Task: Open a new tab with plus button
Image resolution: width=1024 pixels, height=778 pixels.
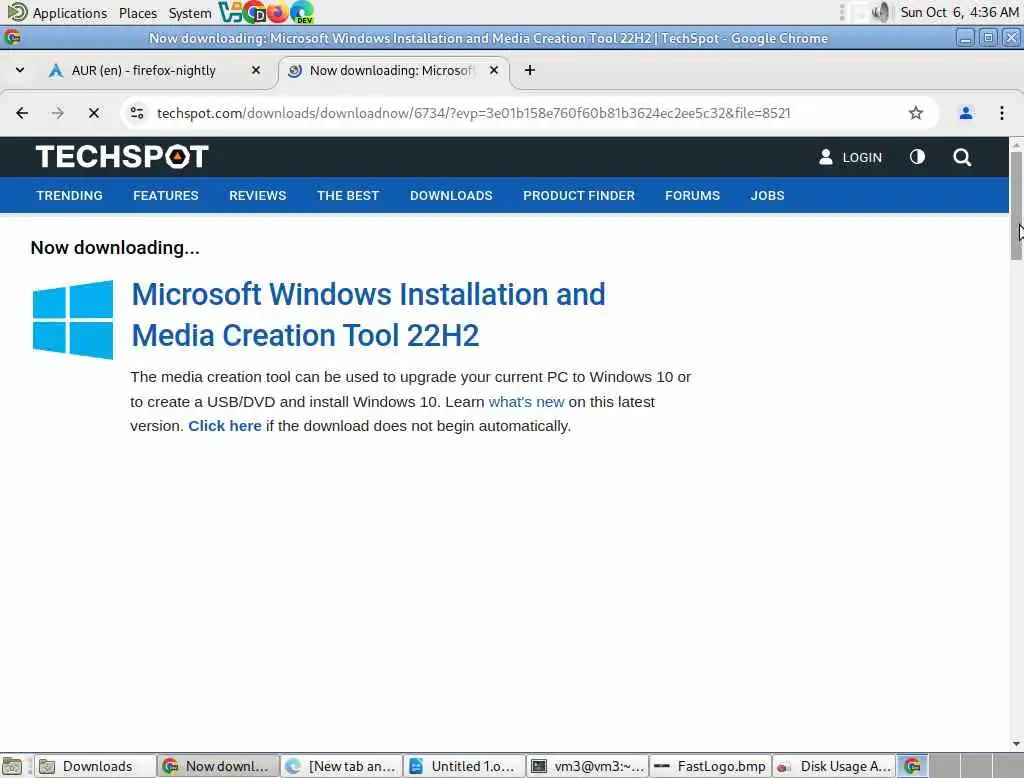Action: pos(530,70)
